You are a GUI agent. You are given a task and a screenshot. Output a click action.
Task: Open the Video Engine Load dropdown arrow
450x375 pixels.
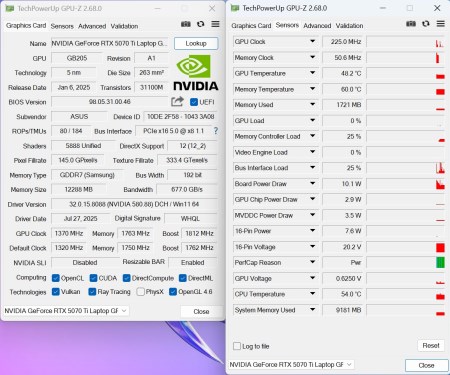click(312, 152)
